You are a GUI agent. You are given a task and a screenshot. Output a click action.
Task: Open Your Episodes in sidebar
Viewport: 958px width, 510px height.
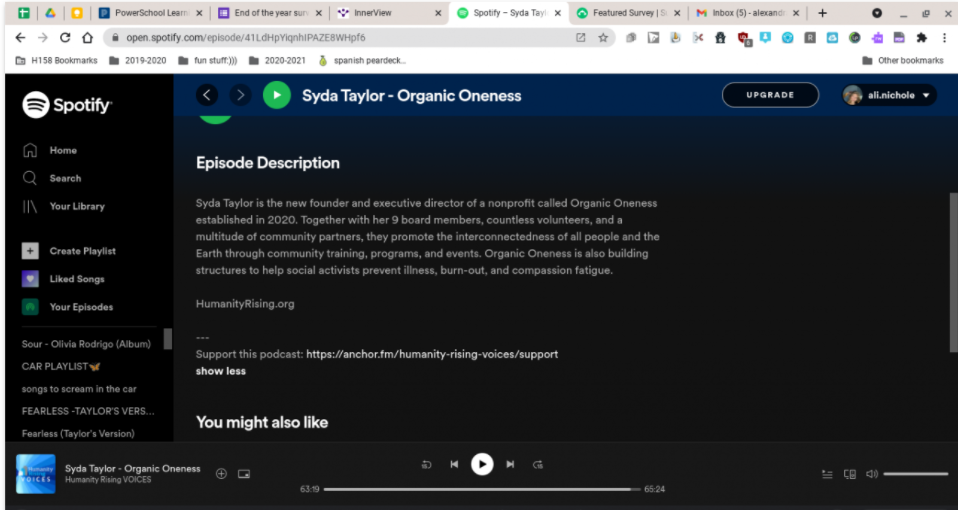(x=68, y=307)
